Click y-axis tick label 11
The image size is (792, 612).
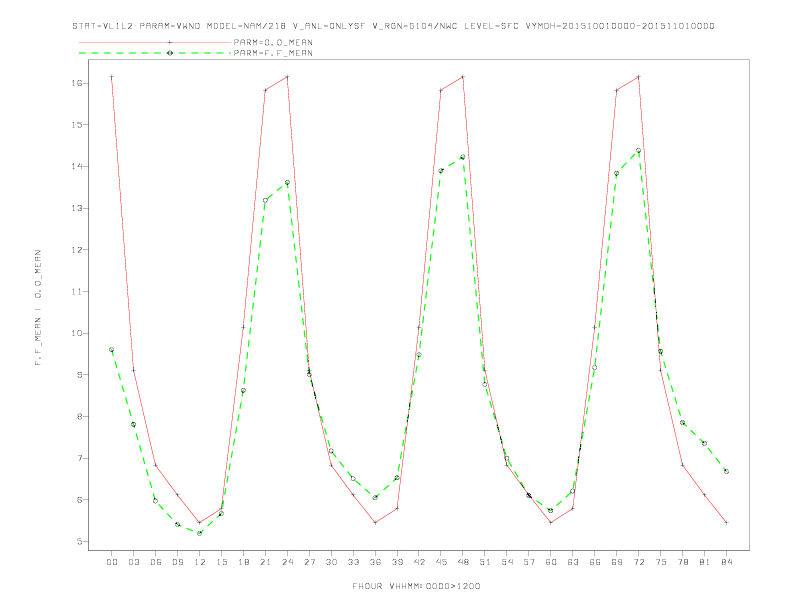[x=77, y=292]
